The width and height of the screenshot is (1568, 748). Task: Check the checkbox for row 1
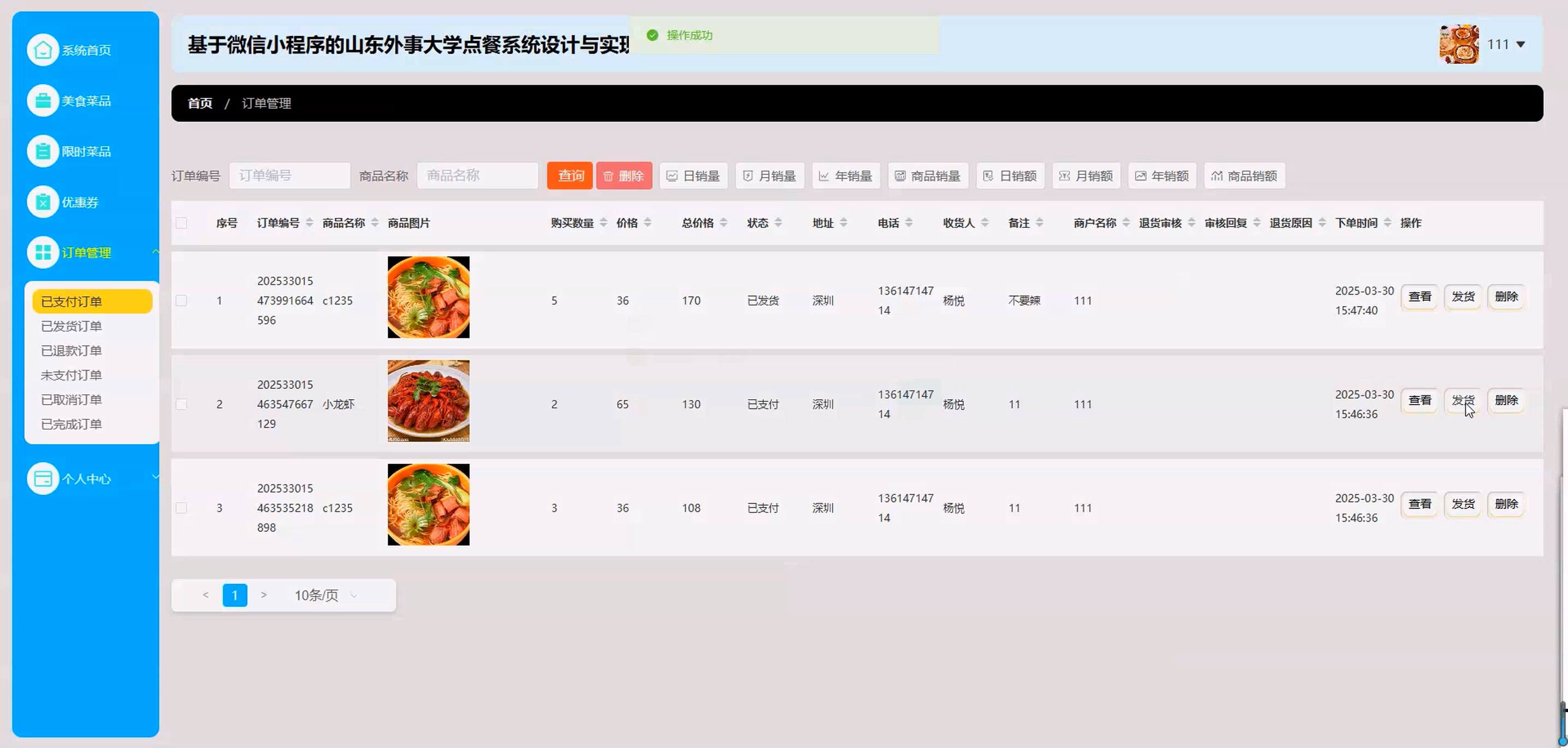click(x=182, y=301)
